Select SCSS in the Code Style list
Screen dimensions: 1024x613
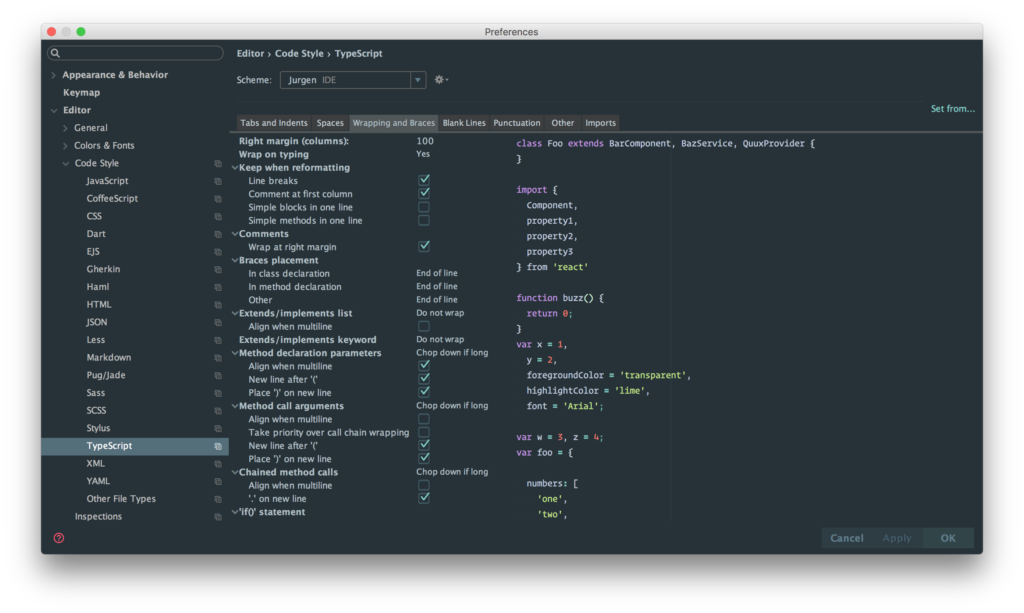click(96, 411)
